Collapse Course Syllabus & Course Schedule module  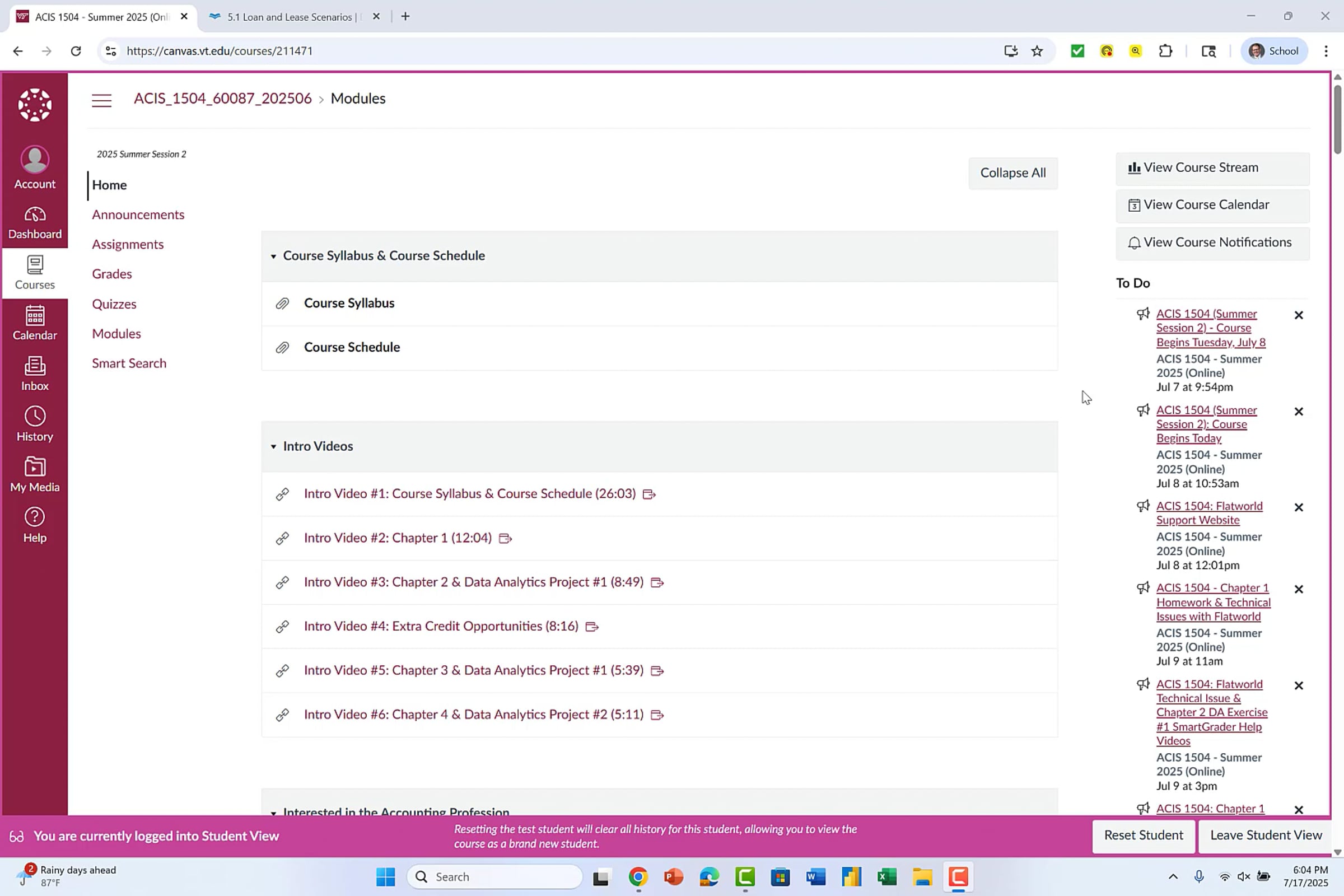273,256
